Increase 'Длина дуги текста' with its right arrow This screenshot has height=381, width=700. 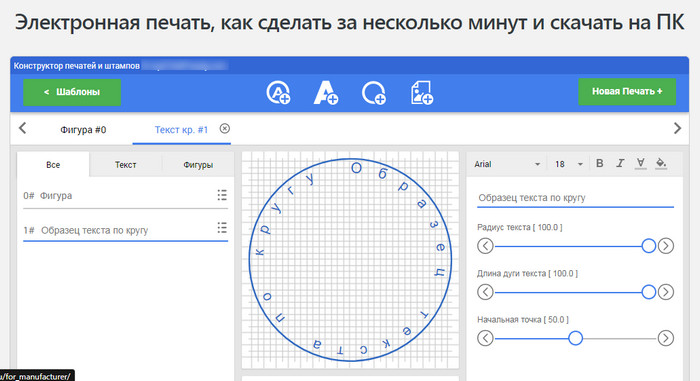(666, 292)
